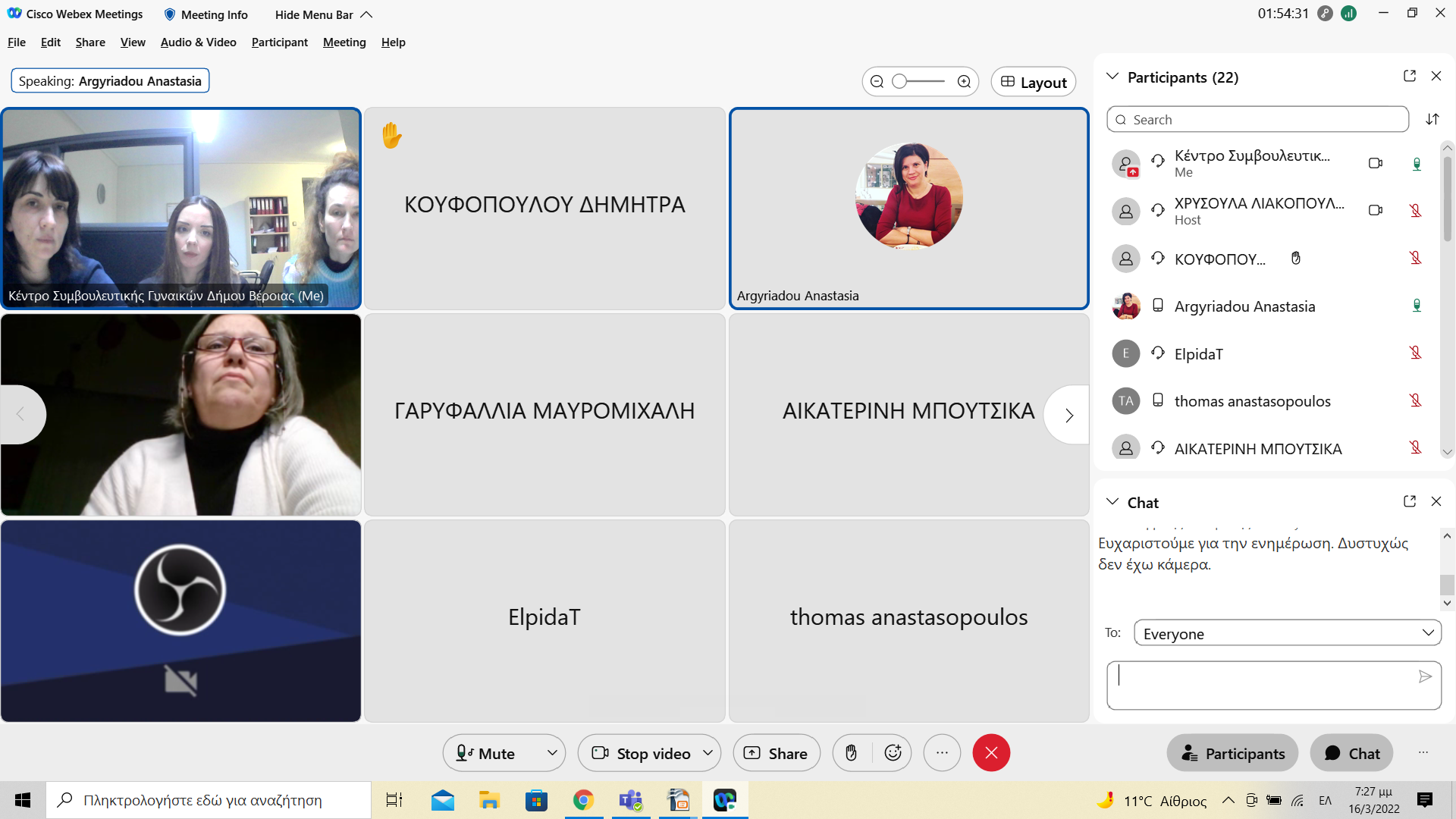Send the chat message arrow
The height and width of the screenshot is (819, 1456).
(1425, 676)
